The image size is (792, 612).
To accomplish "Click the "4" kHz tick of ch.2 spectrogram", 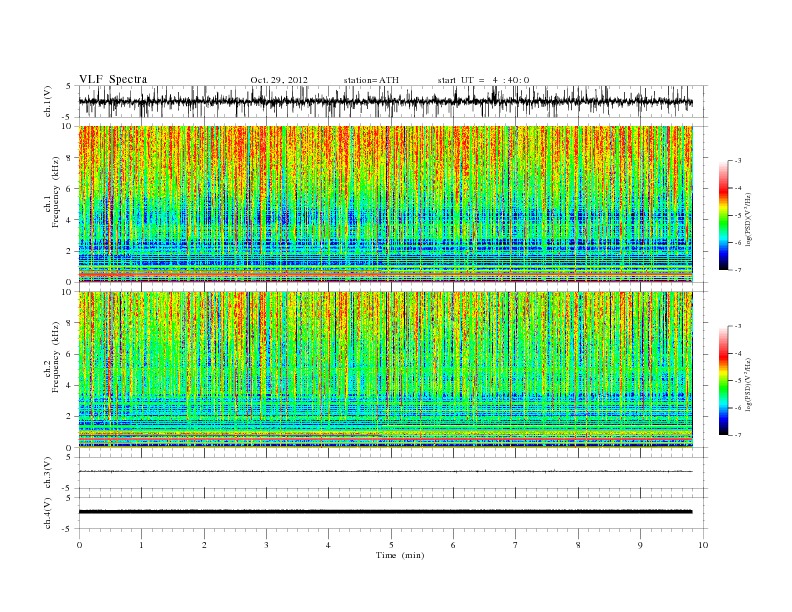I will (70, 385).
